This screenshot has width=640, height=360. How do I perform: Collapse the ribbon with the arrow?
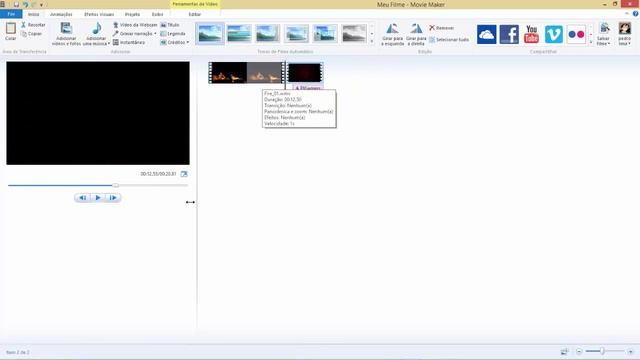pyautogui.click(x=627, y=14)
